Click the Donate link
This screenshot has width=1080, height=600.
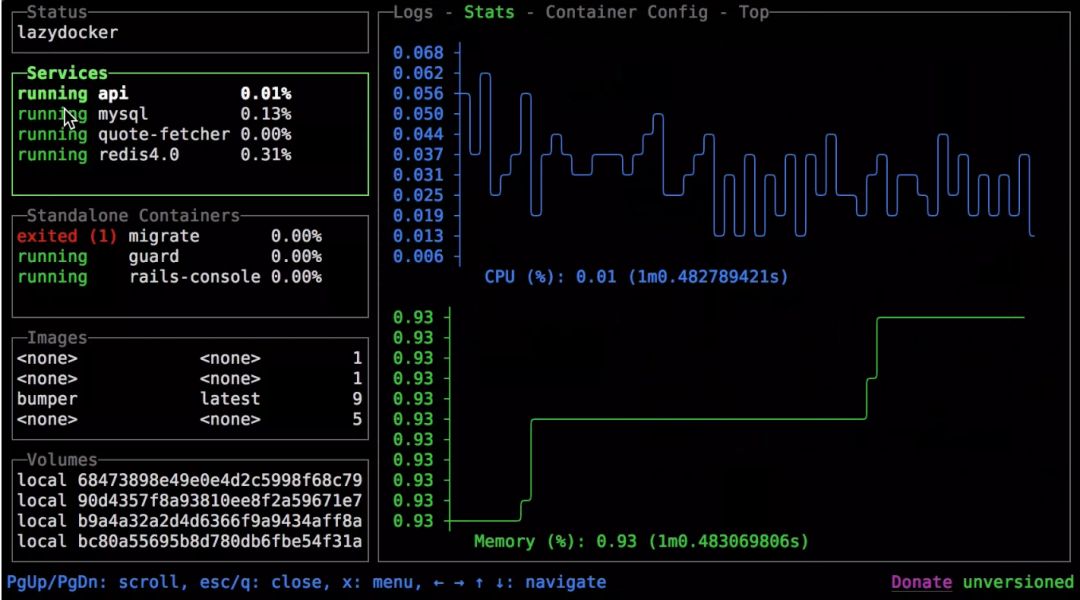[x=922, y=582]
